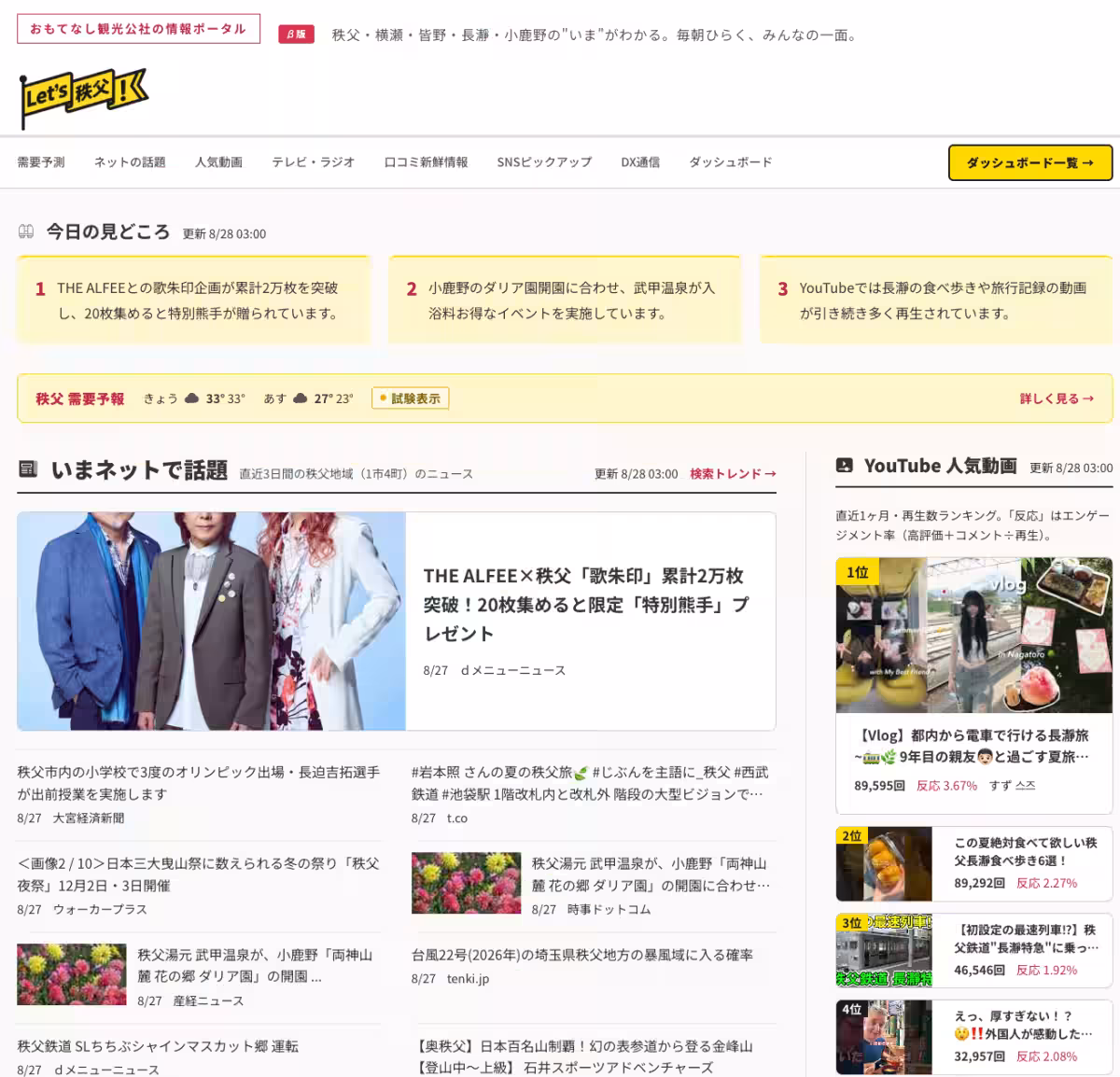Click the dahlia thumbnail for the 時事ドットコム article
The image size is (1120, 1077).
click(466, 882)
